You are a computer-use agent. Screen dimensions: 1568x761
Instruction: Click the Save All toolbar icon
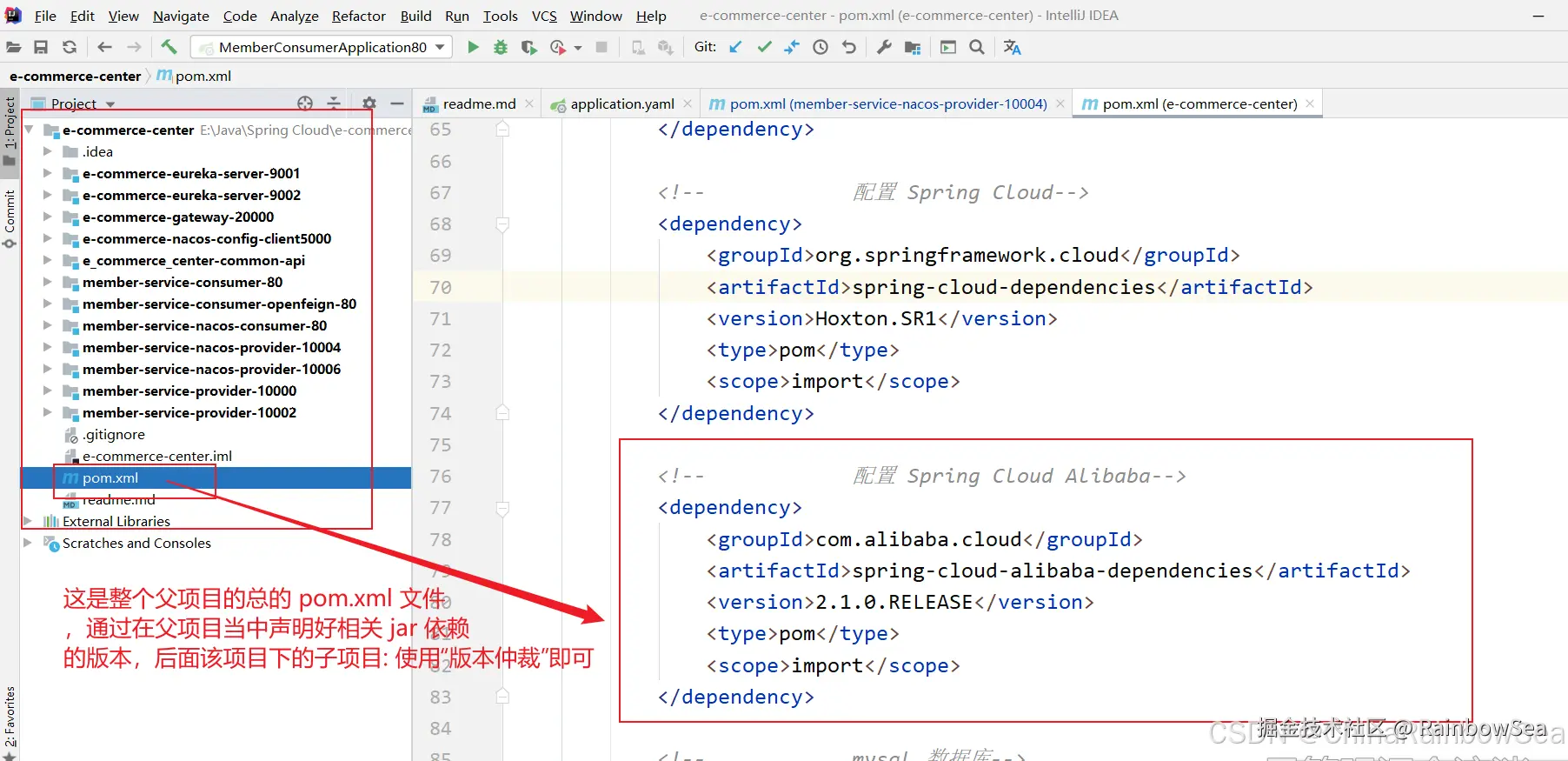click(41, 47)
